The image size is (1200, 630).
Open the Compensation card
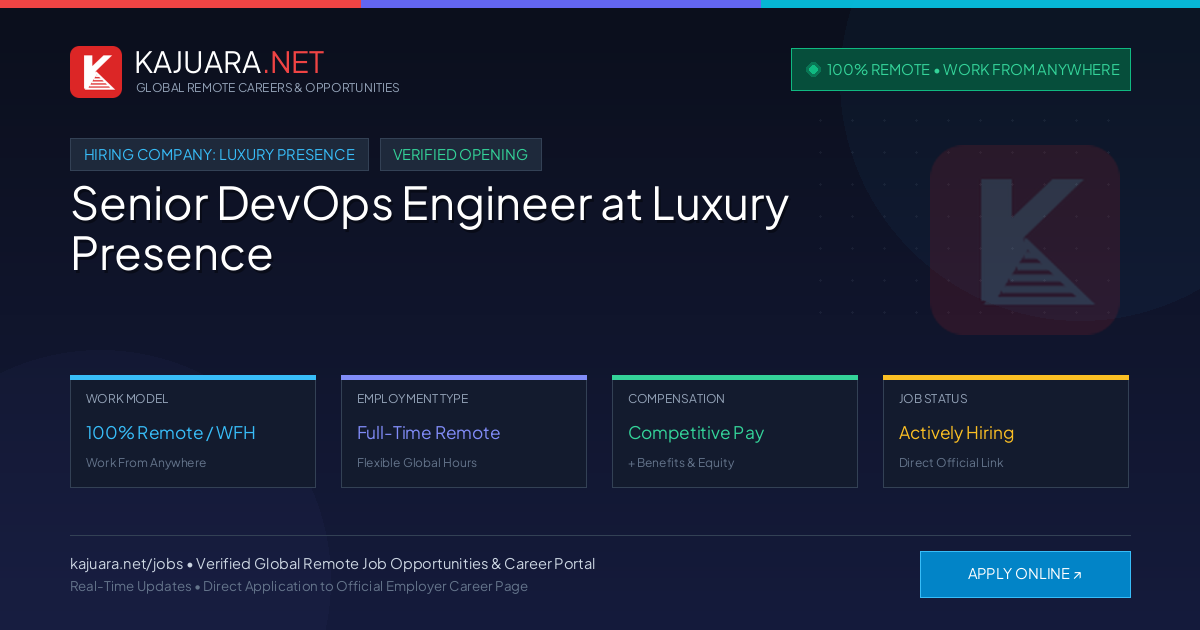tap(735, 432)
